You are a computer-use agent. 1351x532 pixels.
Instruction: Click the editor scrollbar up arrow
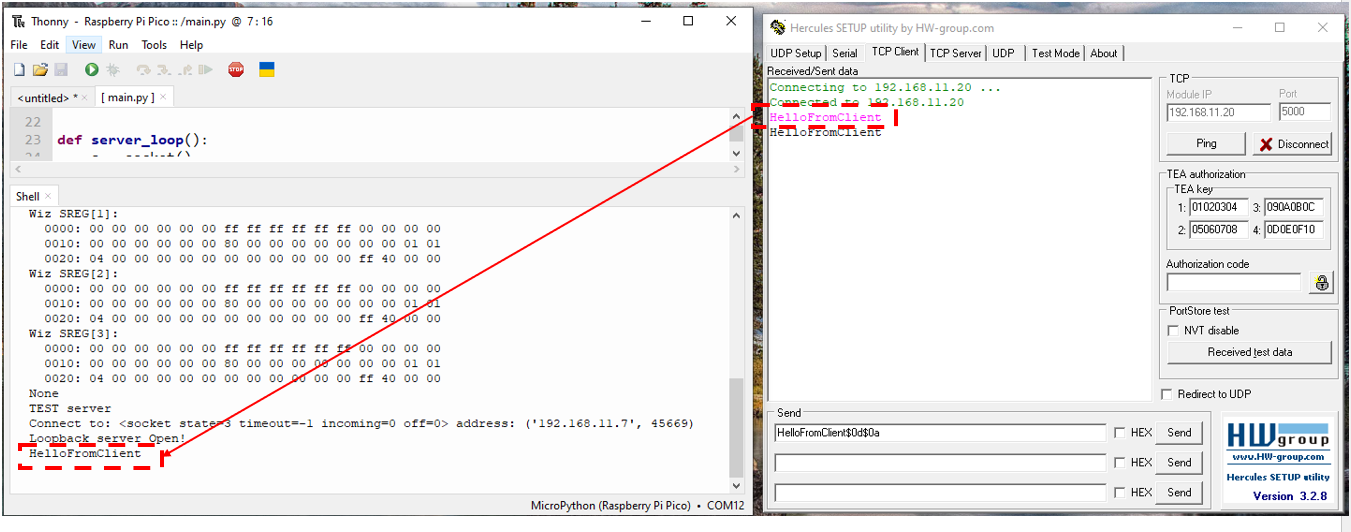(736, 118)
